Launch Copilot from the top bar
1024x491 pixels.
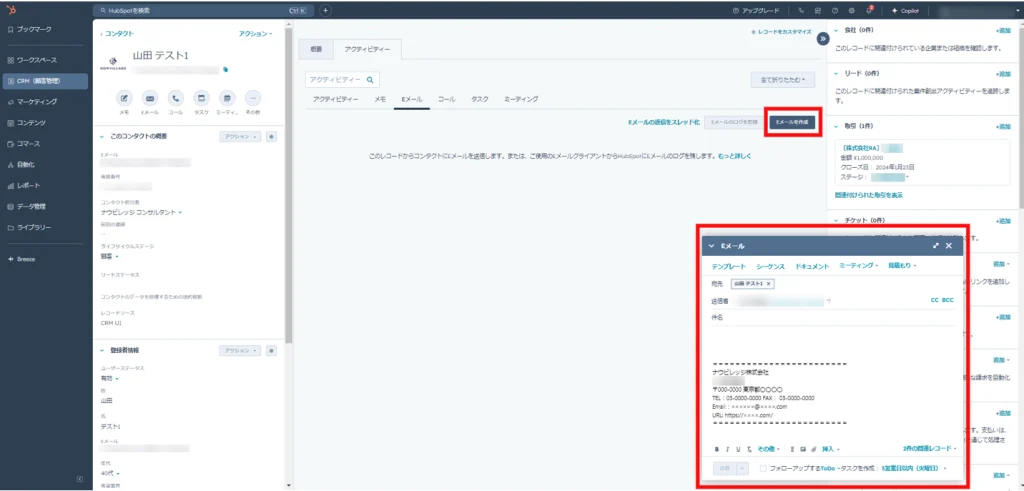pos(905,10)
